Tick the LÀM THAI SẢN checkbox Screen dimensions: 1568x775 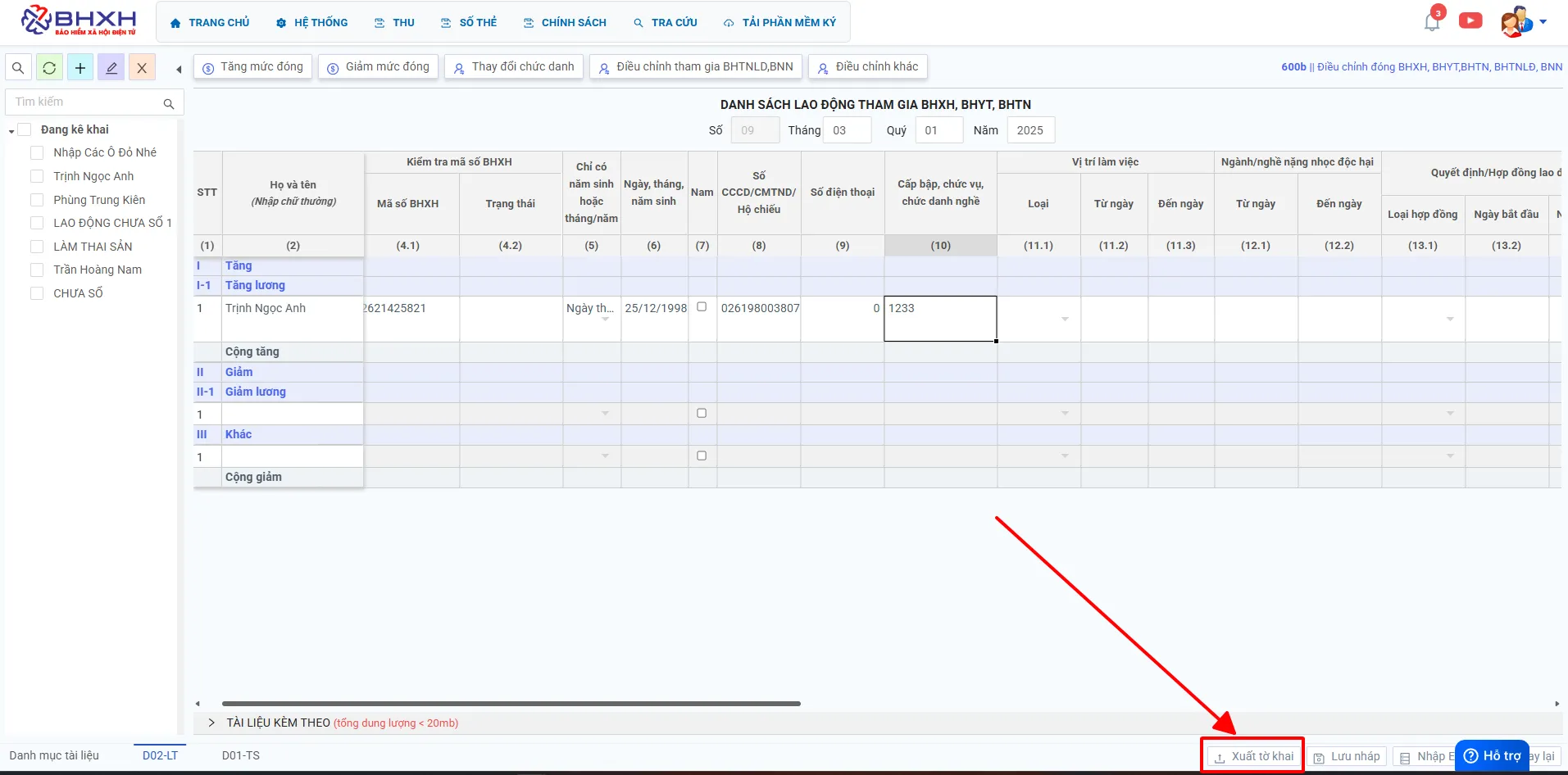point(37,247)
